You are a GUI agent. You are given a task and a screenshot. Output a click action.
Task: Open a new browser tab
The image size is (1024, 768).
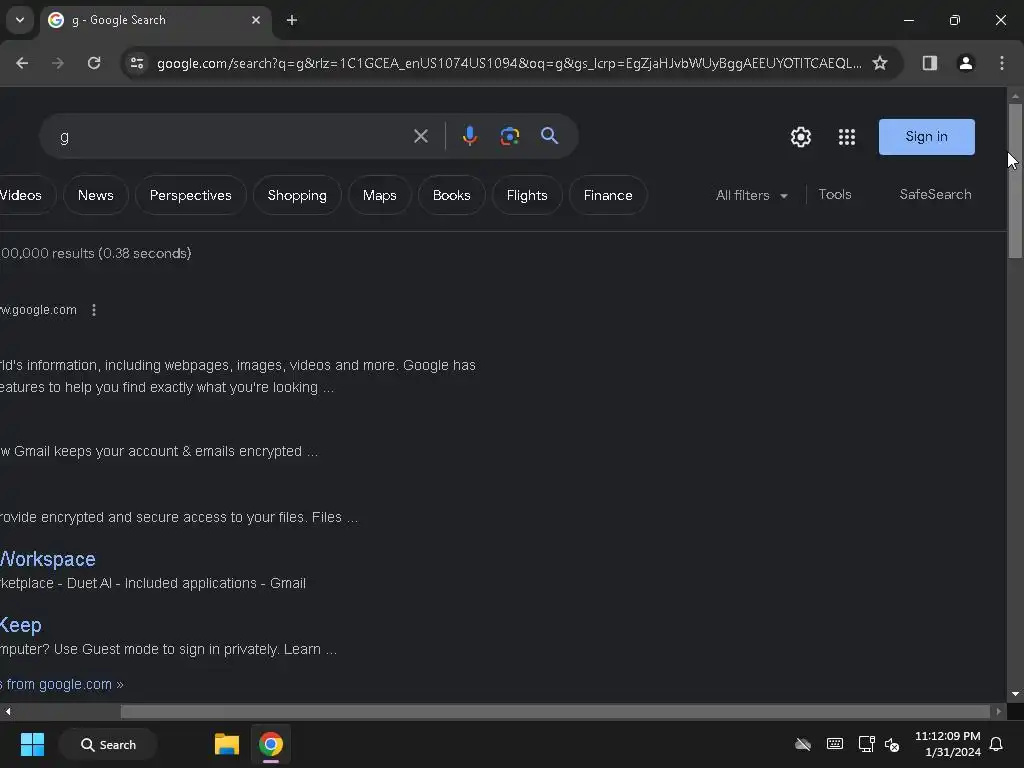[x=292, y=20]
